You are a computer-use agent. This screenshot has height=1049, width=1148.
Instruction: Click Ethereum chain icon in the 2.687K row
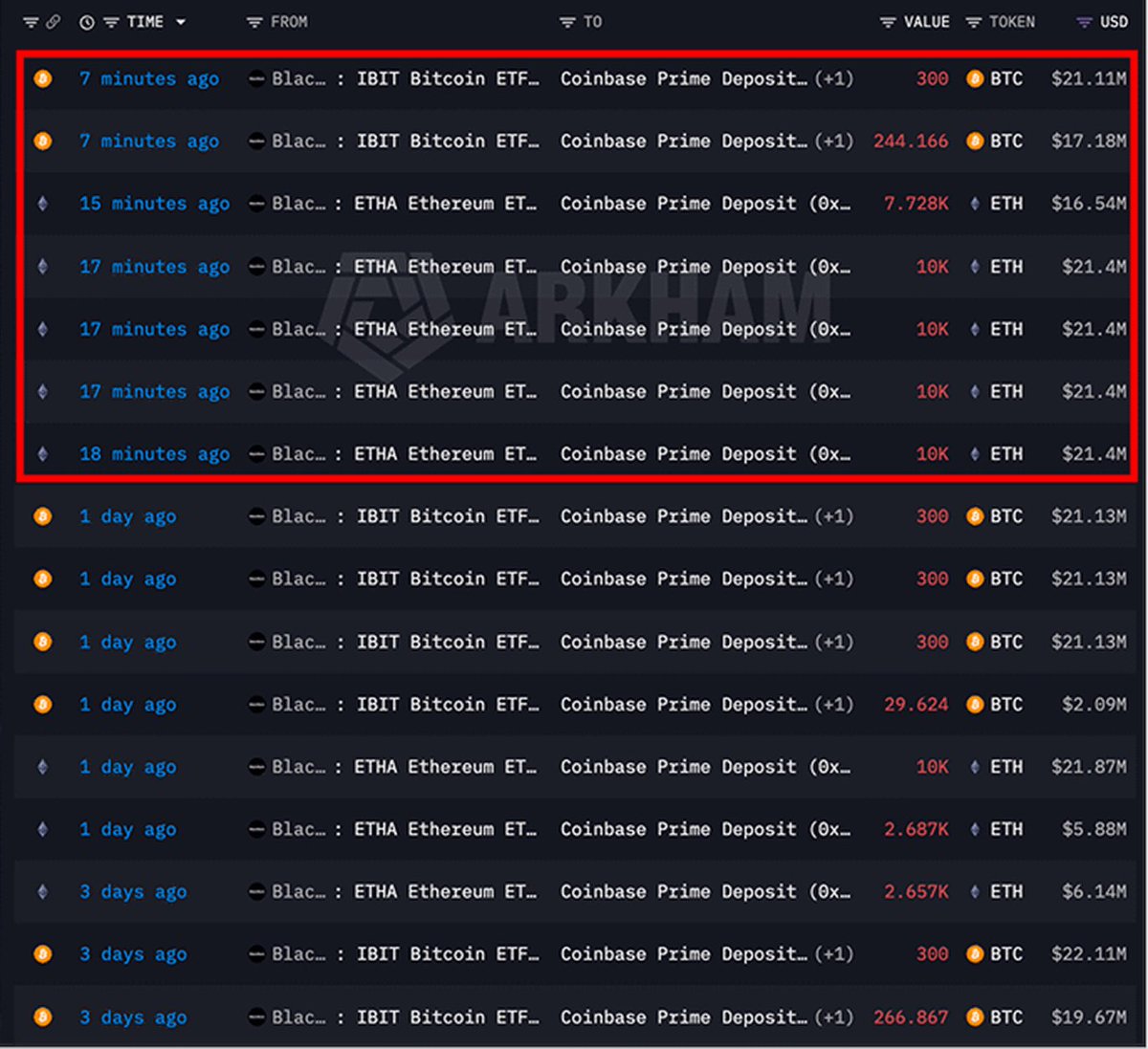43,829
